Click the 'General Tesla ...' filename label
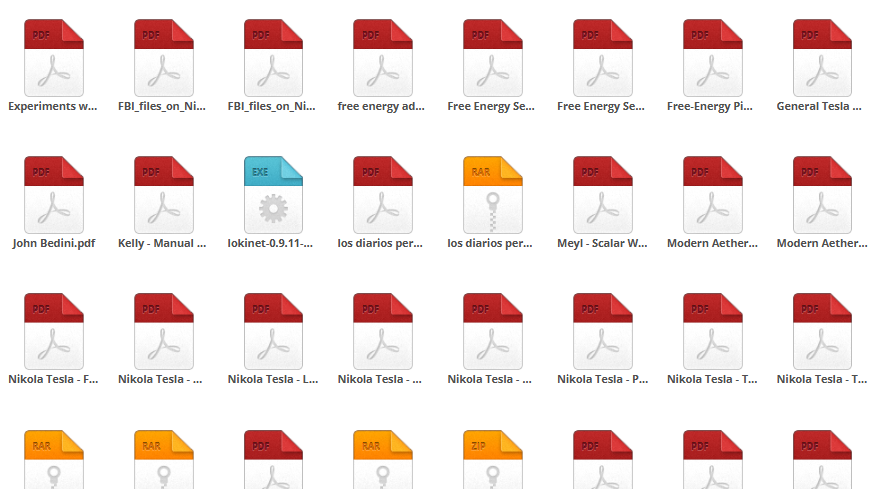879x489 pixels. pyautogui.click(x=821, y=106)
